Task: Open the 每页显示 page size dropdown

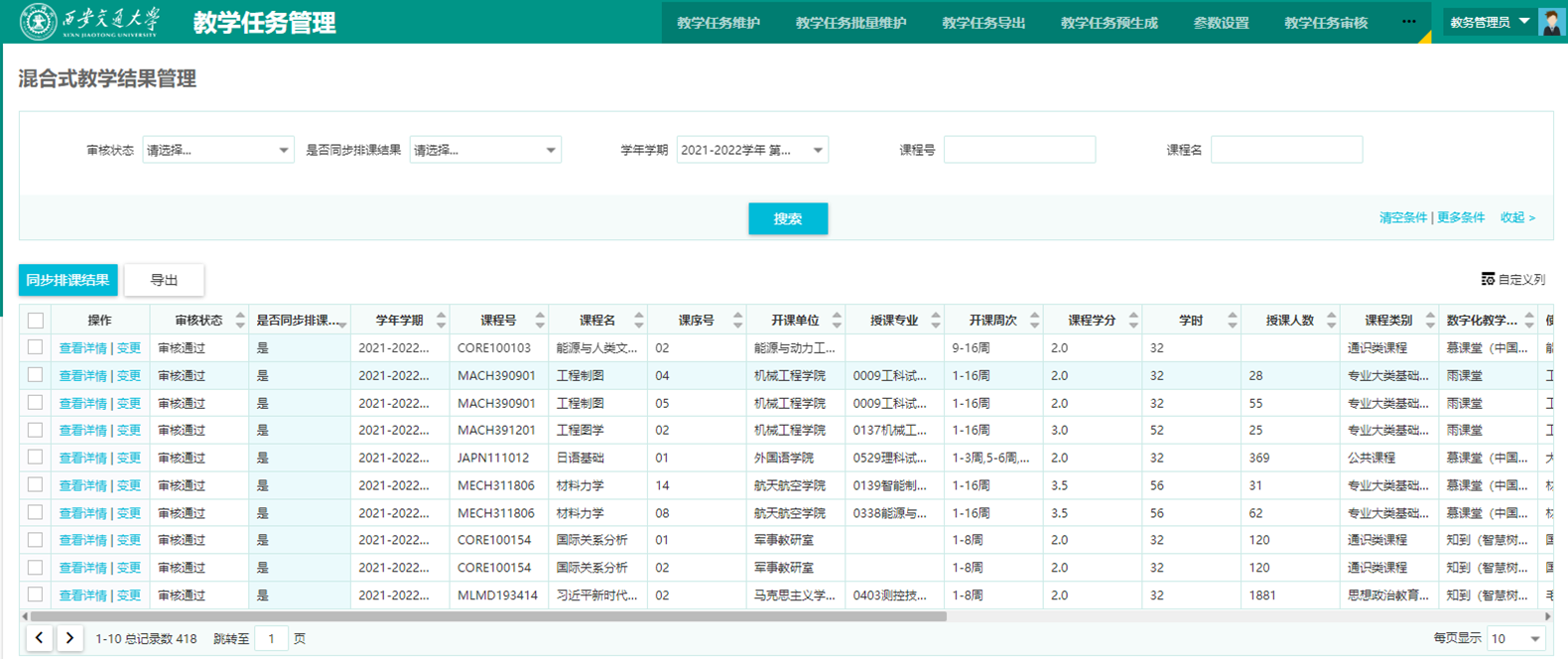Action: point(1514,638)
